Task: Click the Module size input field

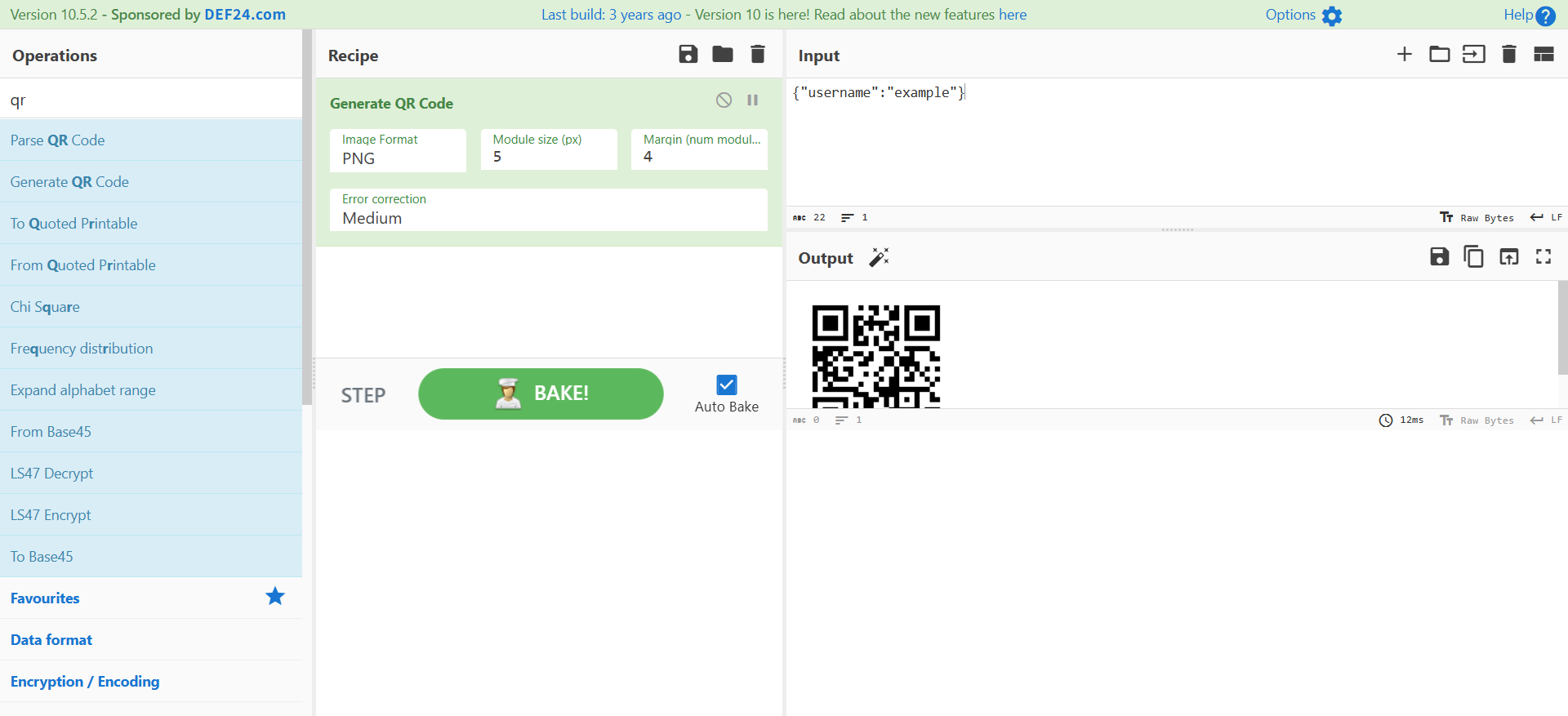Action: pos(549,157)
